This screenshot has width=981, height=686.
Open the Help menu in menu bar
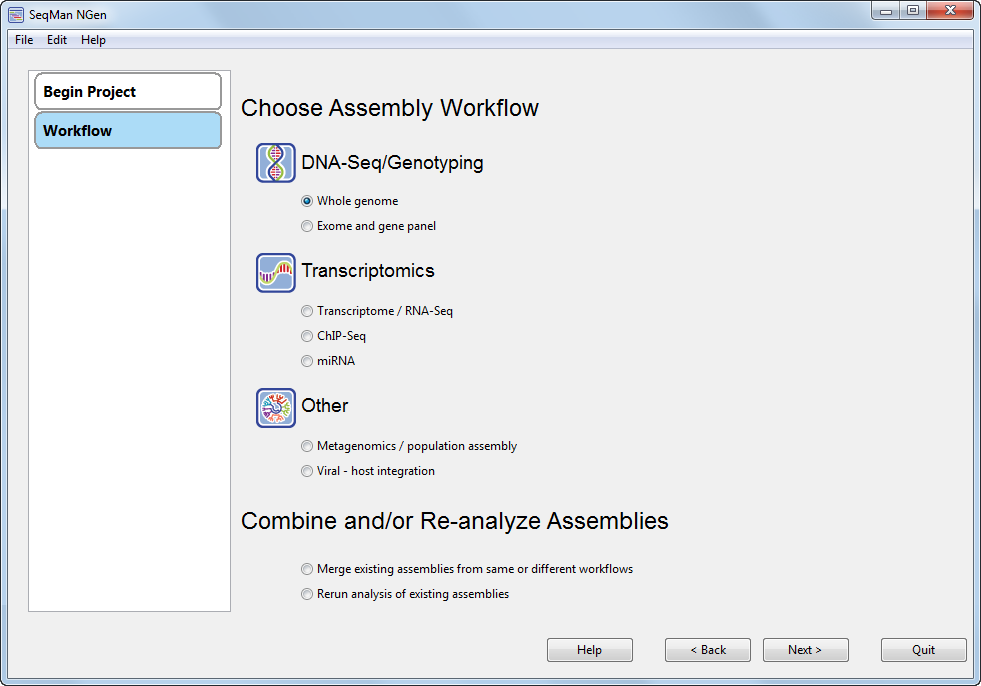click(93, 40)
